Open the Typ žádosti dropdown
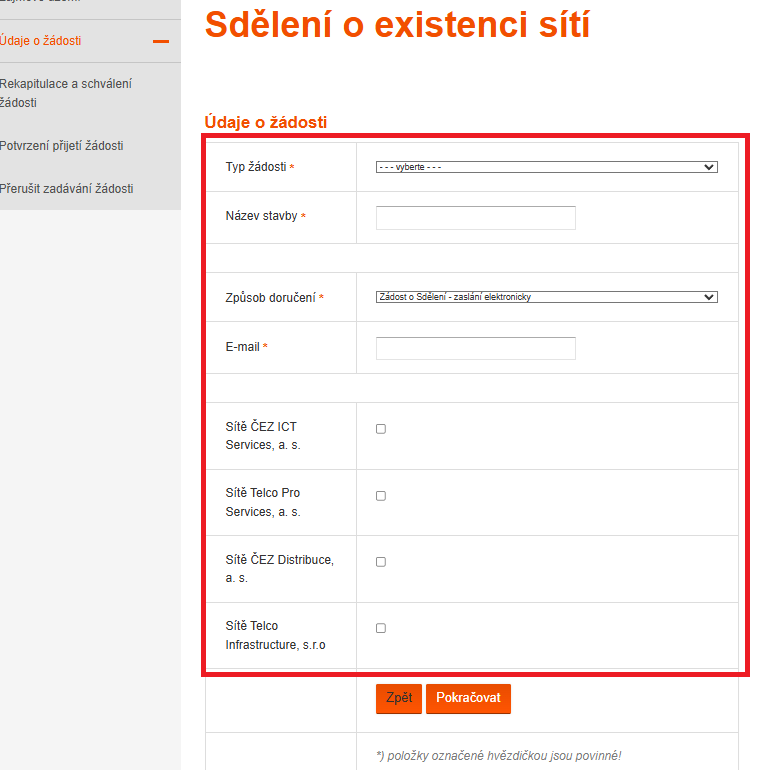771x770 pixels. [x=546, y=167]
